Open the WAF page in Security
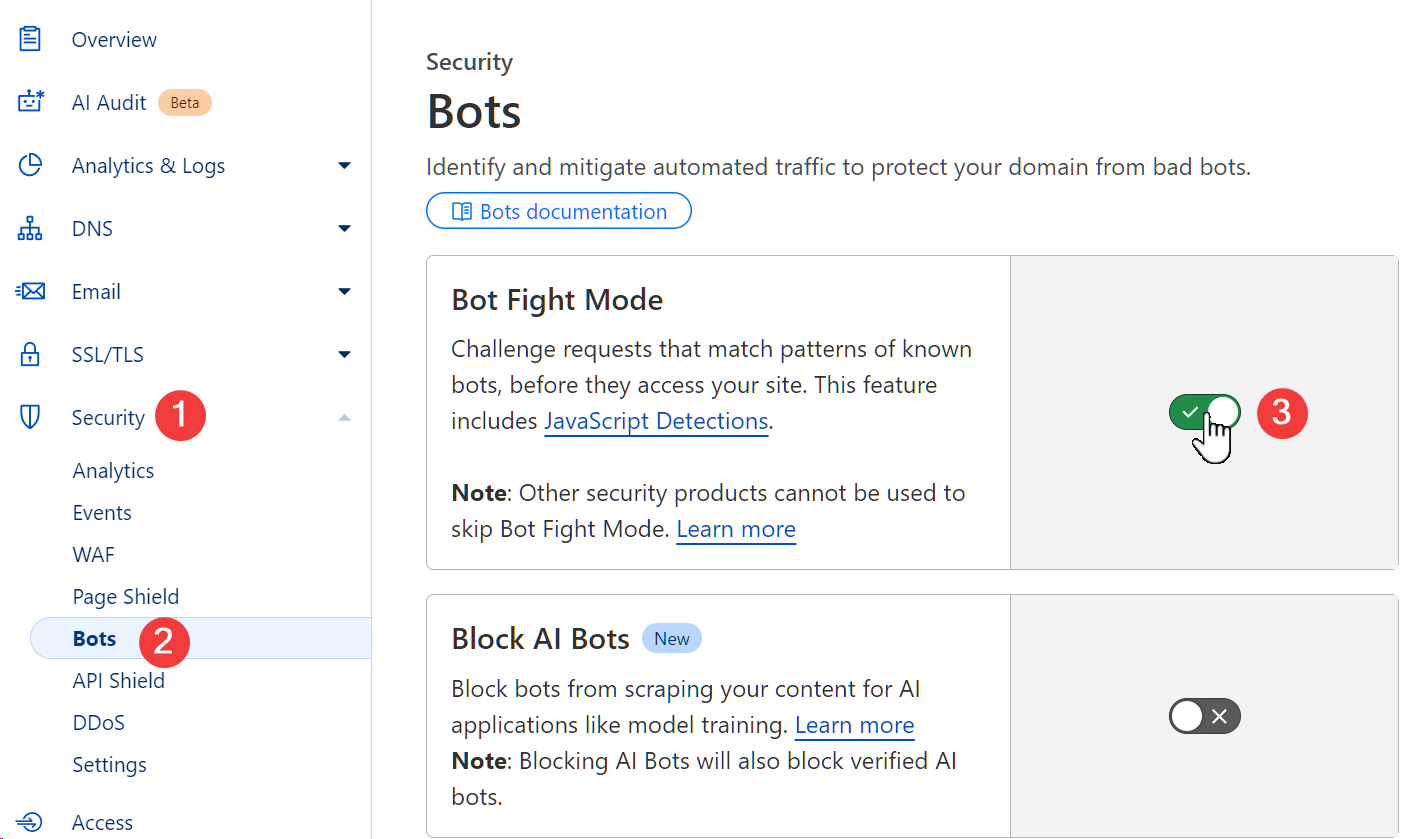Screen dimensions: 1401x839 pyautogui.click(x=94, y=555)
